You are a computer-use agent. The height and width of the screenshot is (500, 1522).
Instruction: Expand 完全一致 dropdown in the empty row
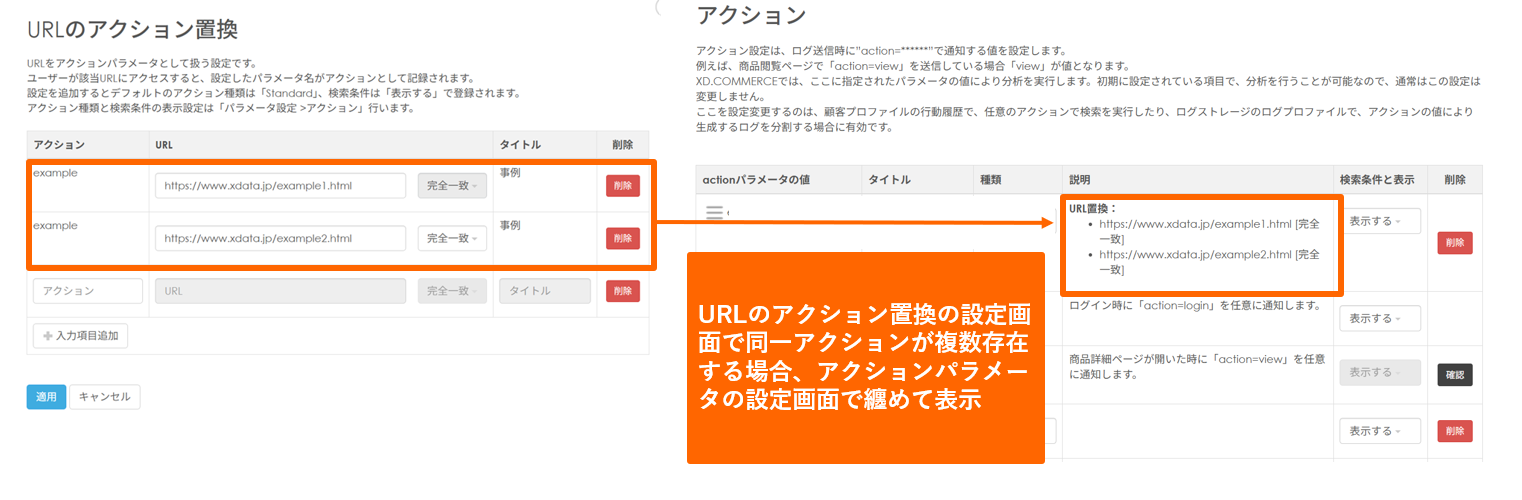click(452, 291)
